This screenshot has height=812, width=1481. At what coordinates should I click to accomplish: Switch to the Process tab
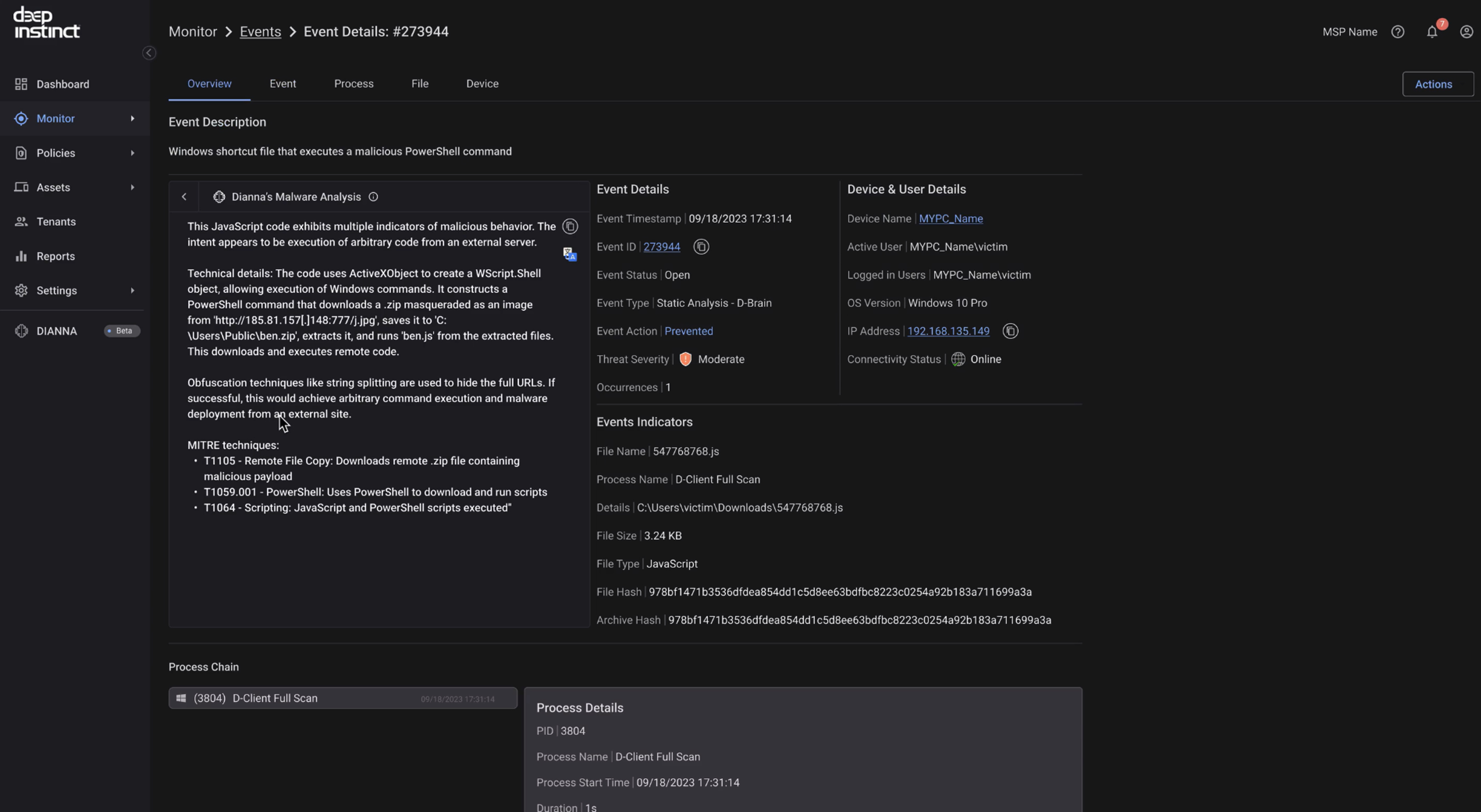(354, 84)
